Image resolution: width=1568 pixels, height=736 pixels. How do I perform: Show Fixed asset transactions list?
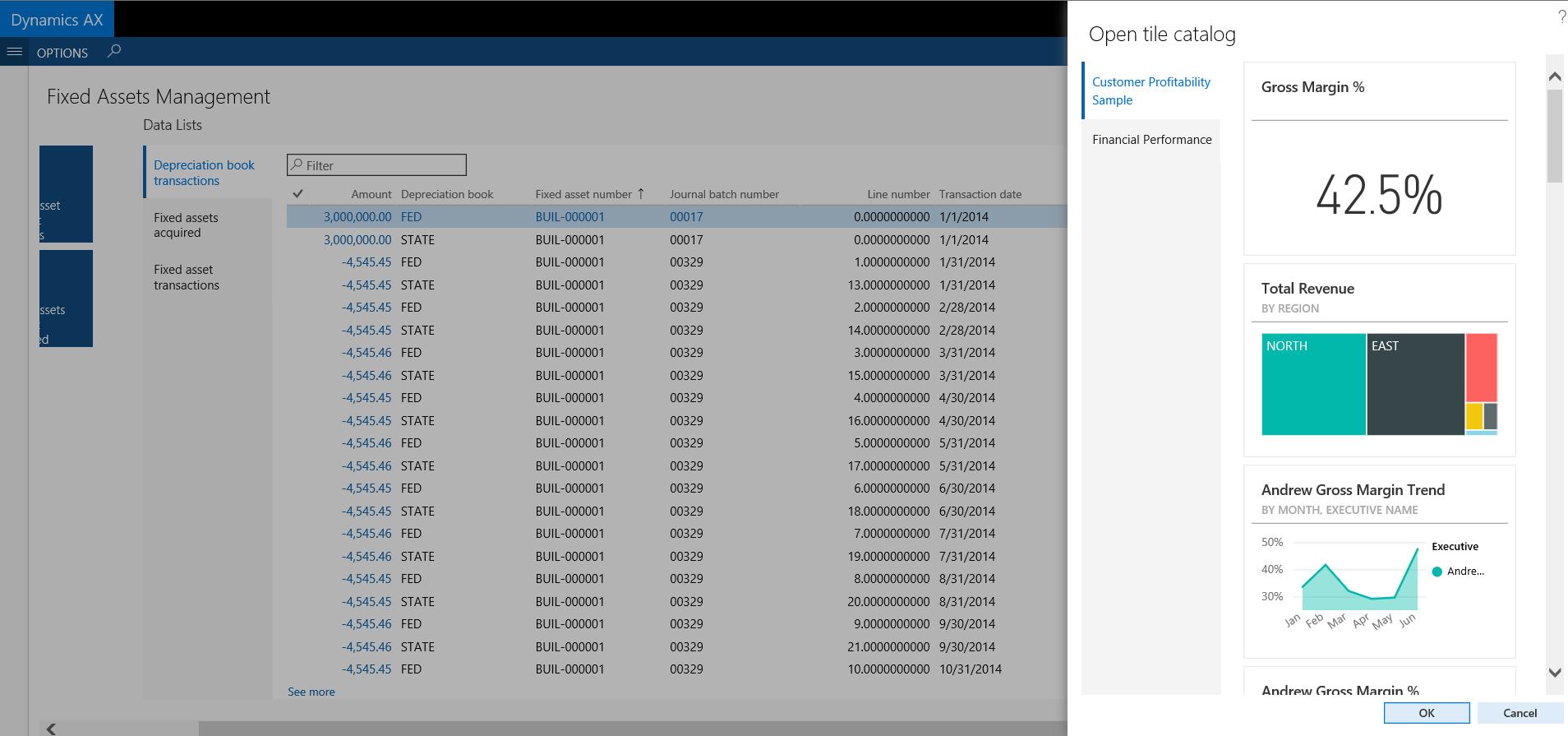(187, 277)
